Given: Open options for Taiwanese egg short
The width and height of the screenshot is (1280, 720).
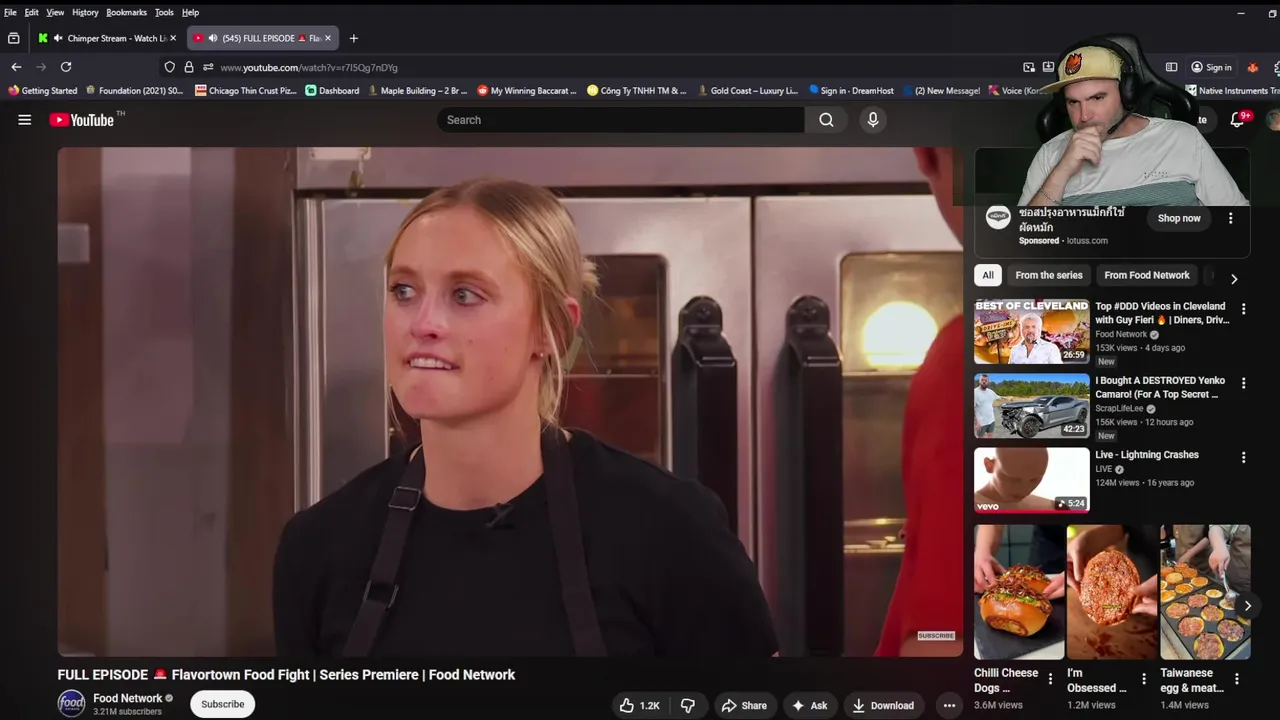Looking at the screenshot, I should 1237,679.
